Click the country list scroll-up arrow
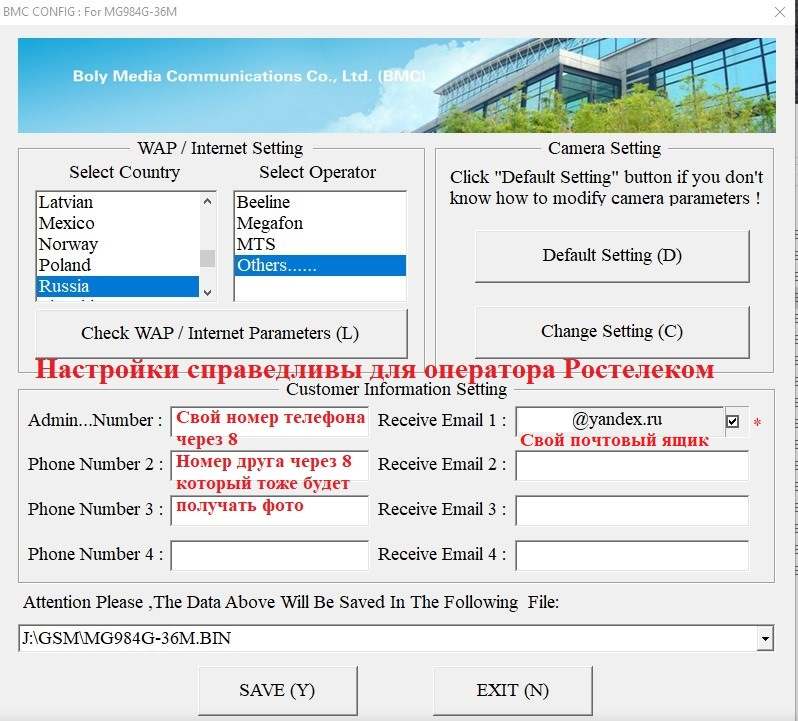The height and width of the screenshot is (721, 798). click(x=207, y=201)
